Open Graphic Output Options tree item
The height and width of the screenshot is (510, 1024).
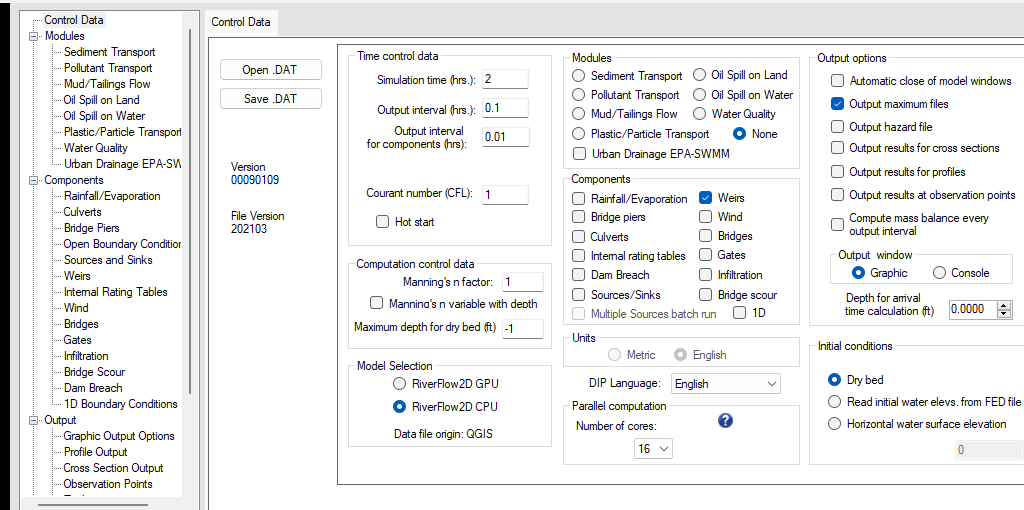[x=119, y=436]
